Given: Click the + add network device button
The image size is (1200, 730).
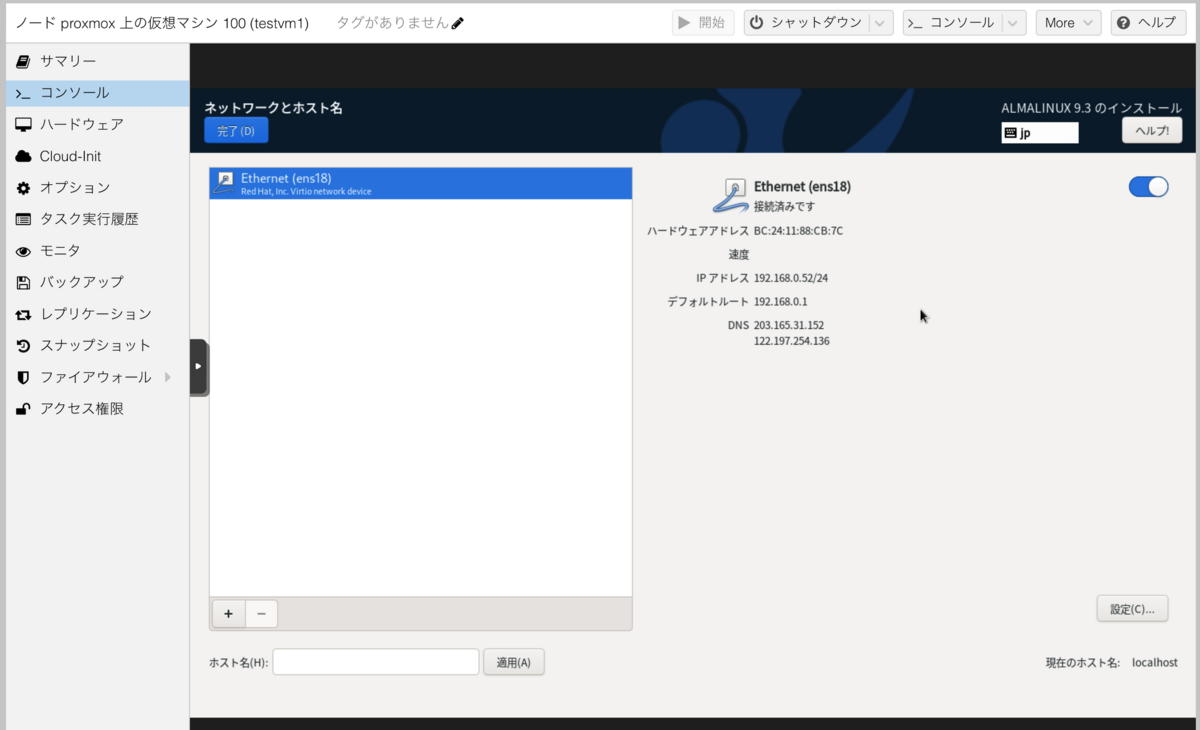Looking at the screenshot, I should click(x=229, y=614).
